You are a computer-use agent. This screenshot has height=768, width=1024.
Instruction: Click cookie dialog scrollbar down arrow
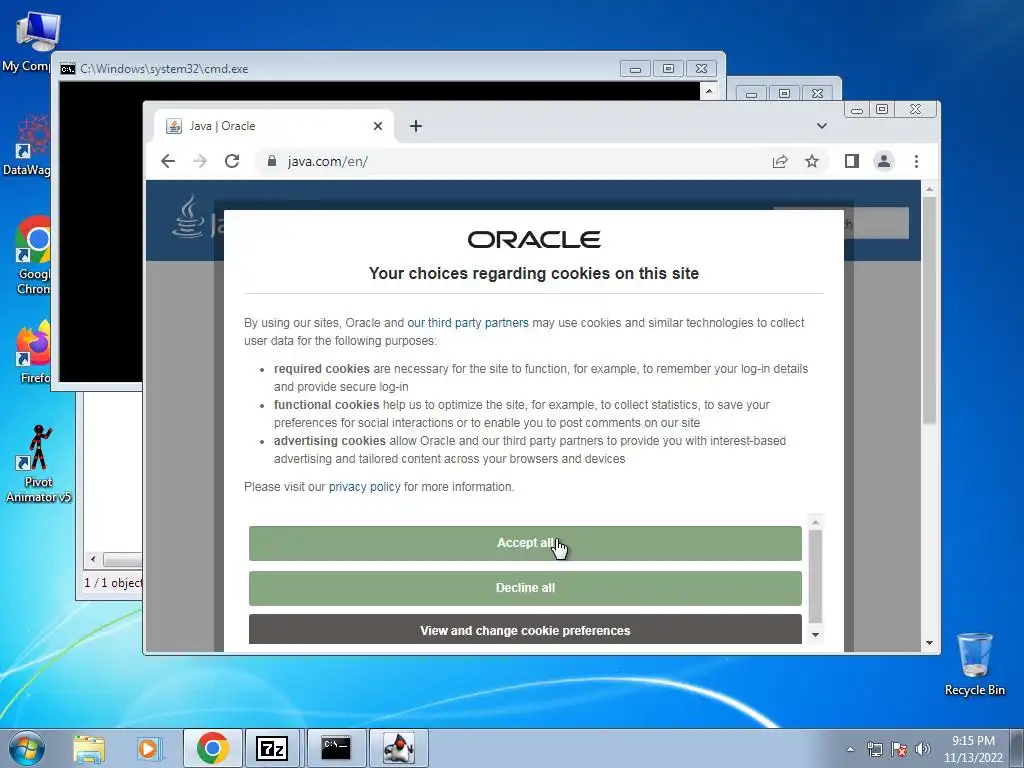[x=816, y=635]
